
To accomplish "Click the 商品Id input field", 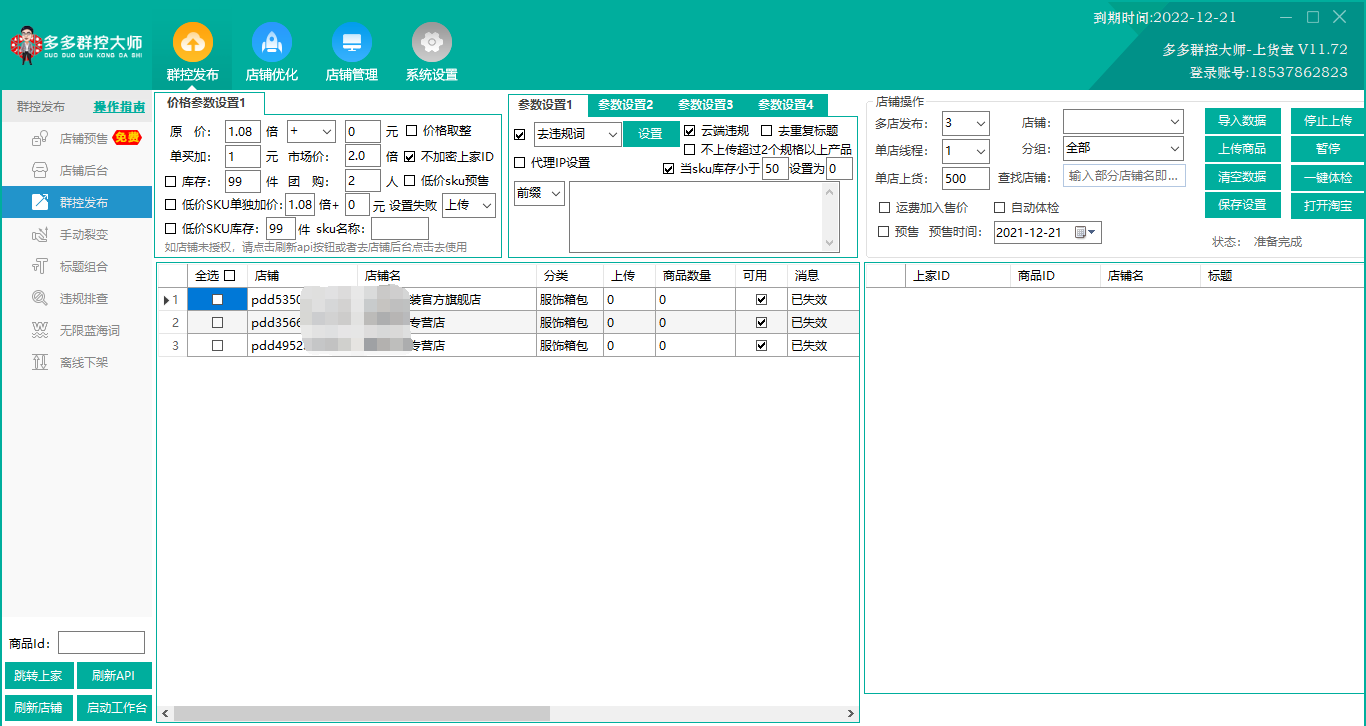I will click(101, 643).
